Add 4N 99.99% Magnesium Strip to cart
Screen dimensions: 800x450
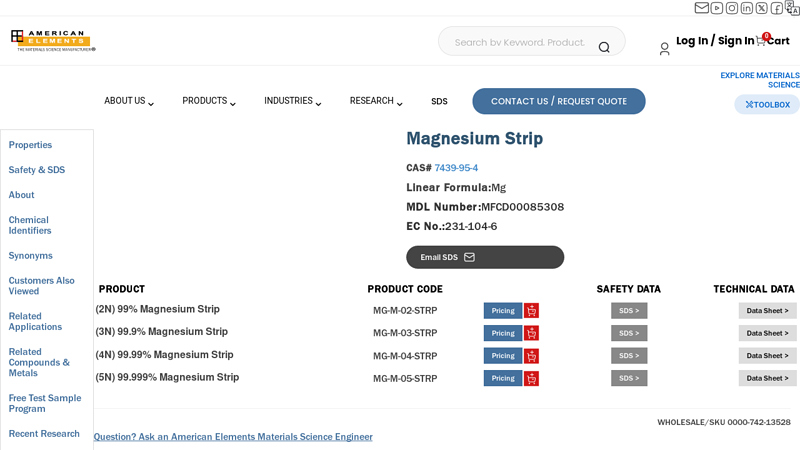click(531, 356)
